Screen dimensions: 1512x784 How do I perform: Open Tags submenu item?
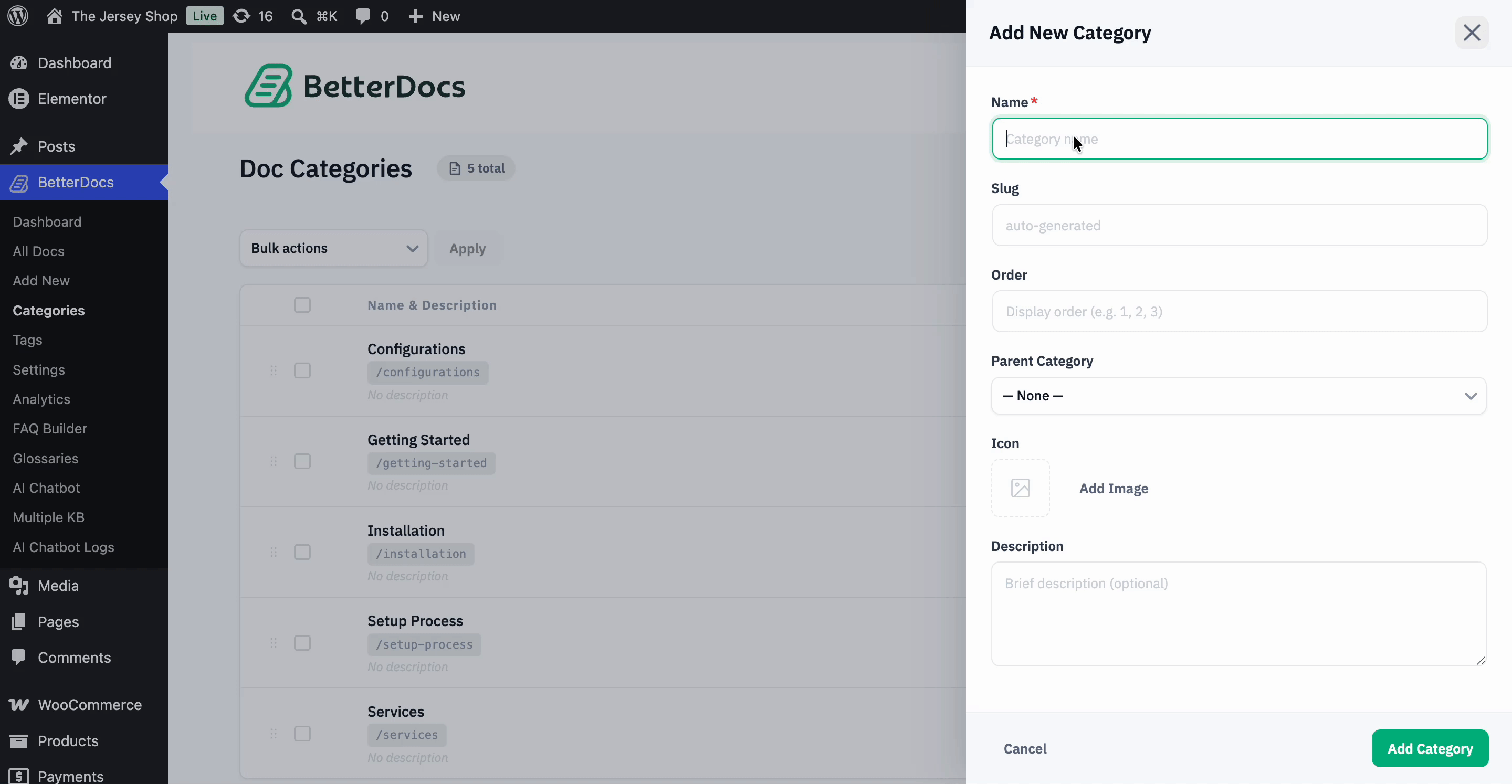pyautogui.click(x=28, y=340)
